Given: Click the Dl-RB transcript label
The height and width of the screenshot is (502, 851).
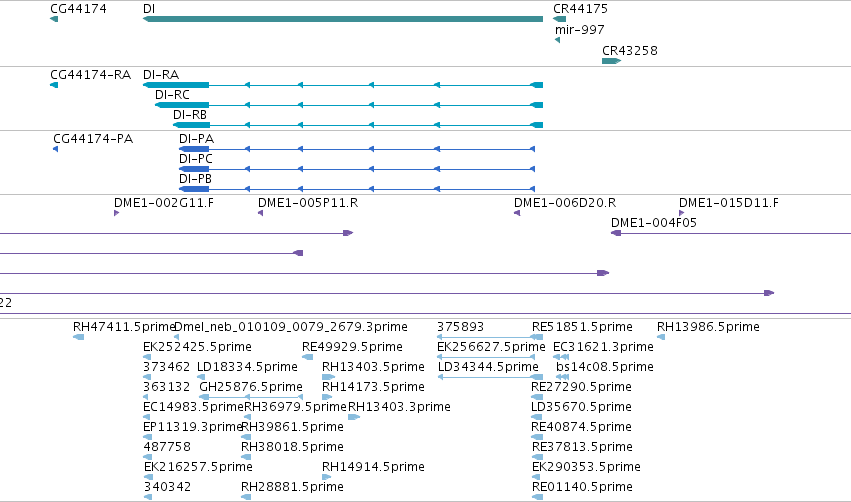Looking at the screenshot, I should click(x=190, y=115).
